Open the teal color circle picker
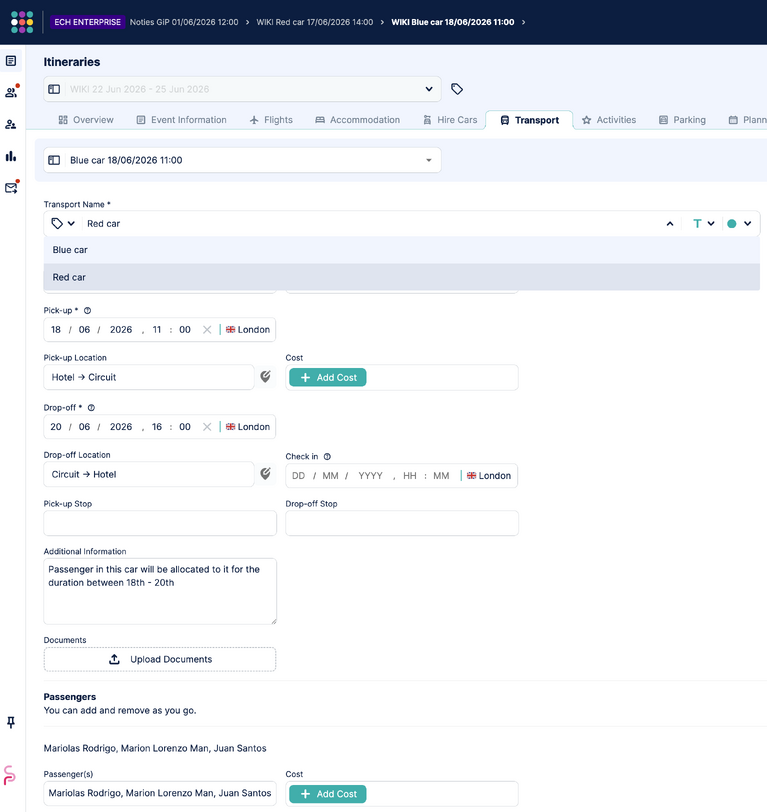767x812 pixels. tap(739, 223)
